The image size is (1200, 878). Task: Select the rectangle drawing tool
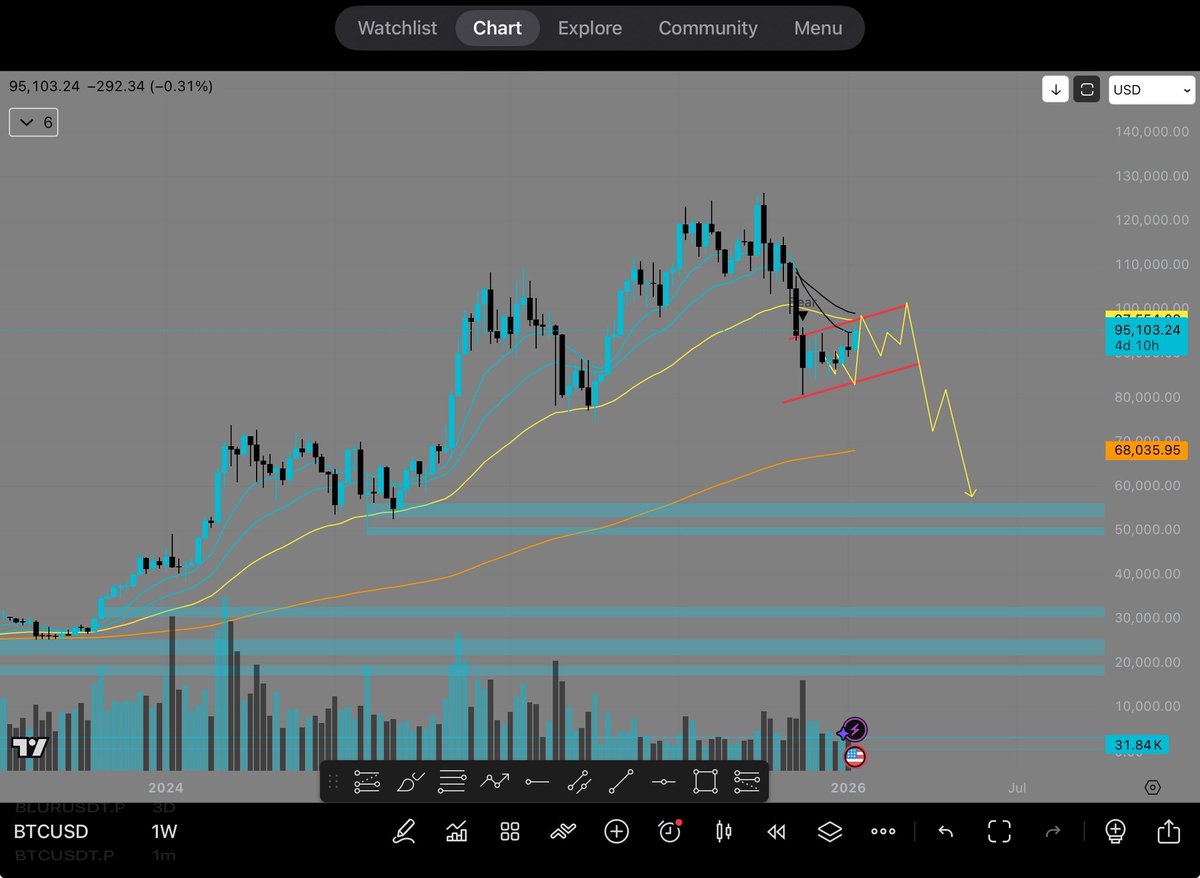(705, 781)
